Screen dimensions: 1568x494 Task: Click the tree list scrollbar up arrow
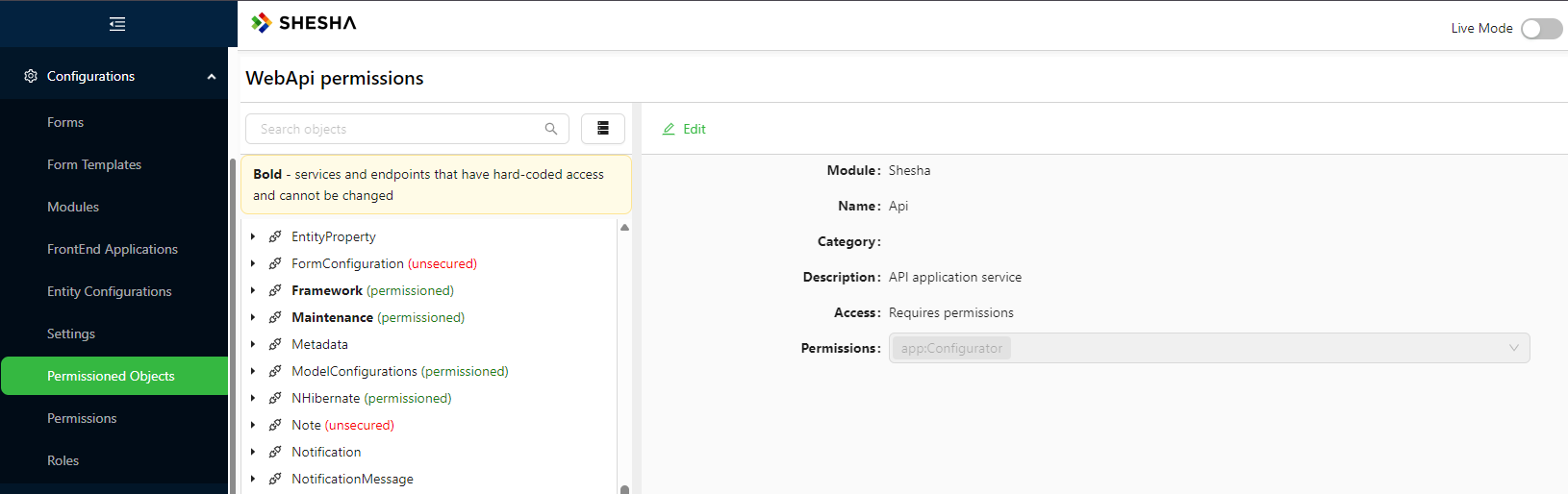tap(625, 228)
